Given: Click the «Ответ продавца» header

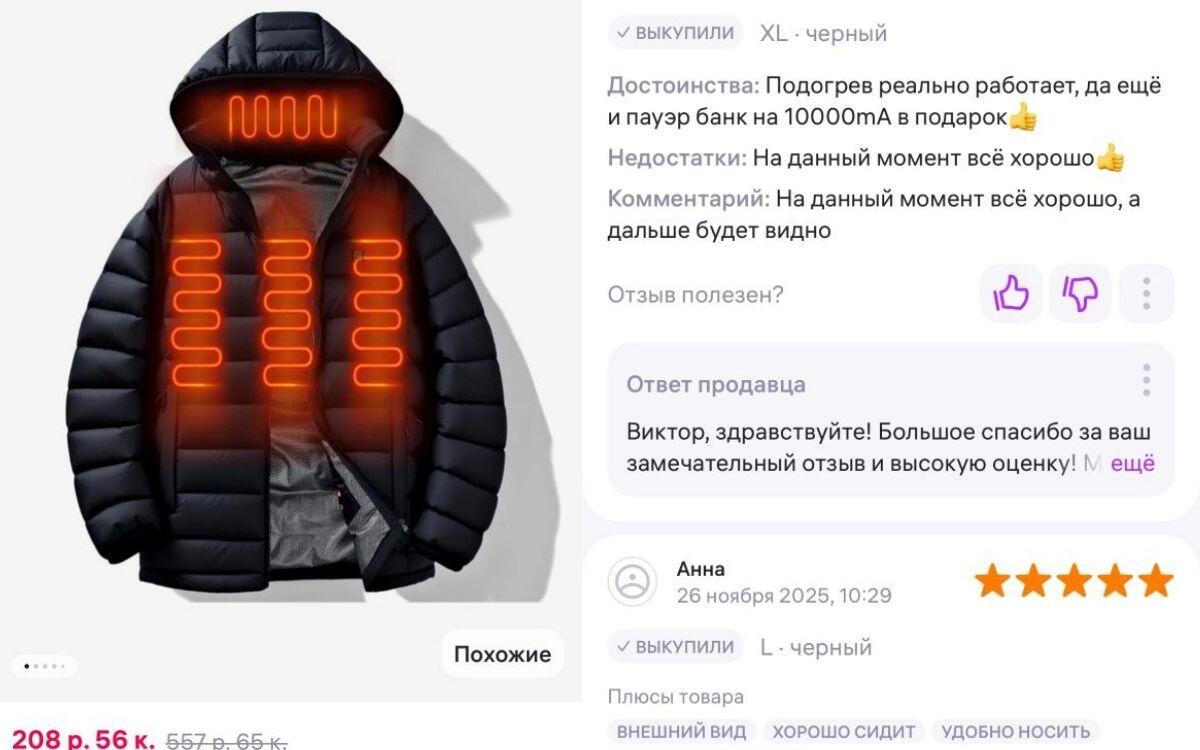Looking at the screenshot, I should click(x=716, y=385).
